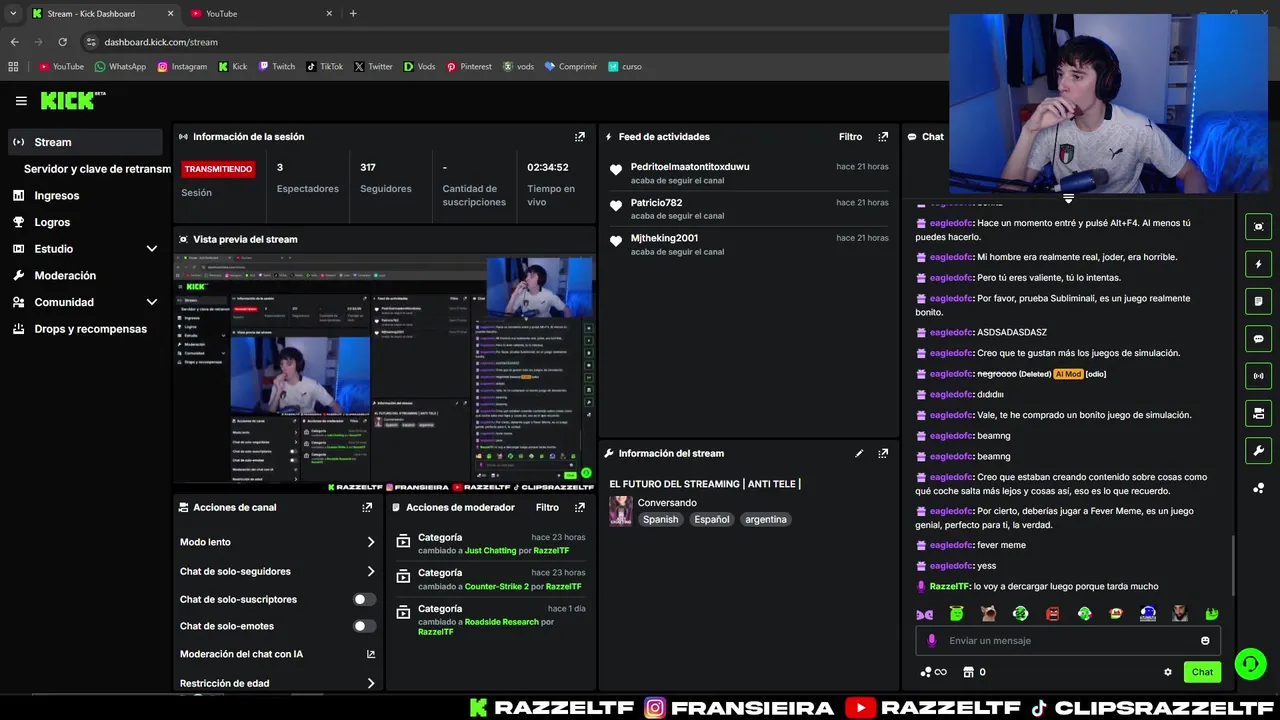Open Chat de solo-seguidores options arrow
The height and width of the screenshot is (720, 1280).
coord(371,572)
